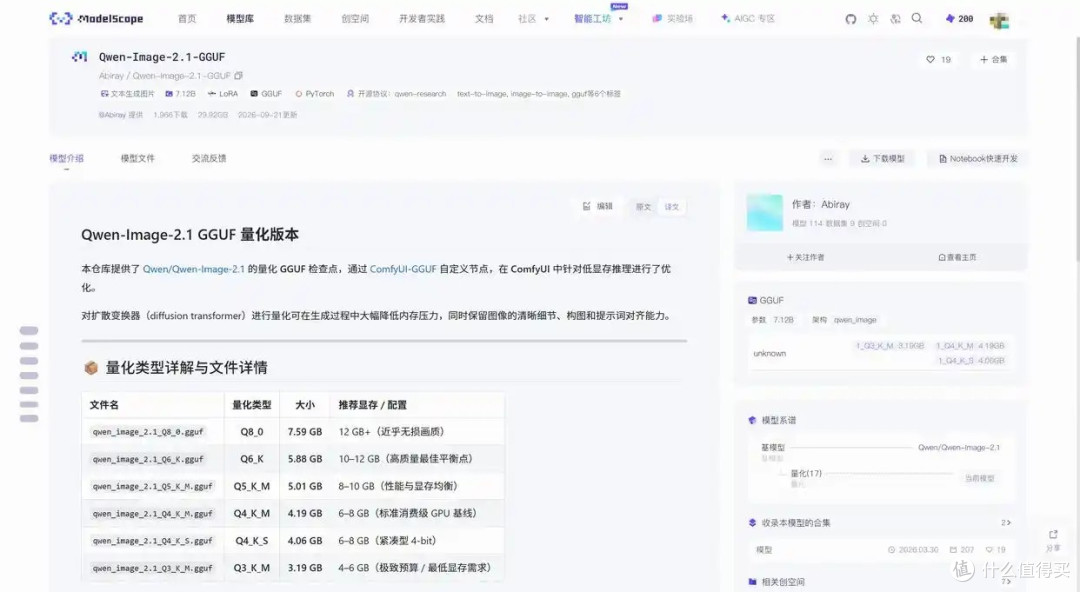This screenshot has height=592, width=1080.
Task: Open base model Qwen/Qwen-Image-2.1 in 模型系谱
Action: (959, 447)
